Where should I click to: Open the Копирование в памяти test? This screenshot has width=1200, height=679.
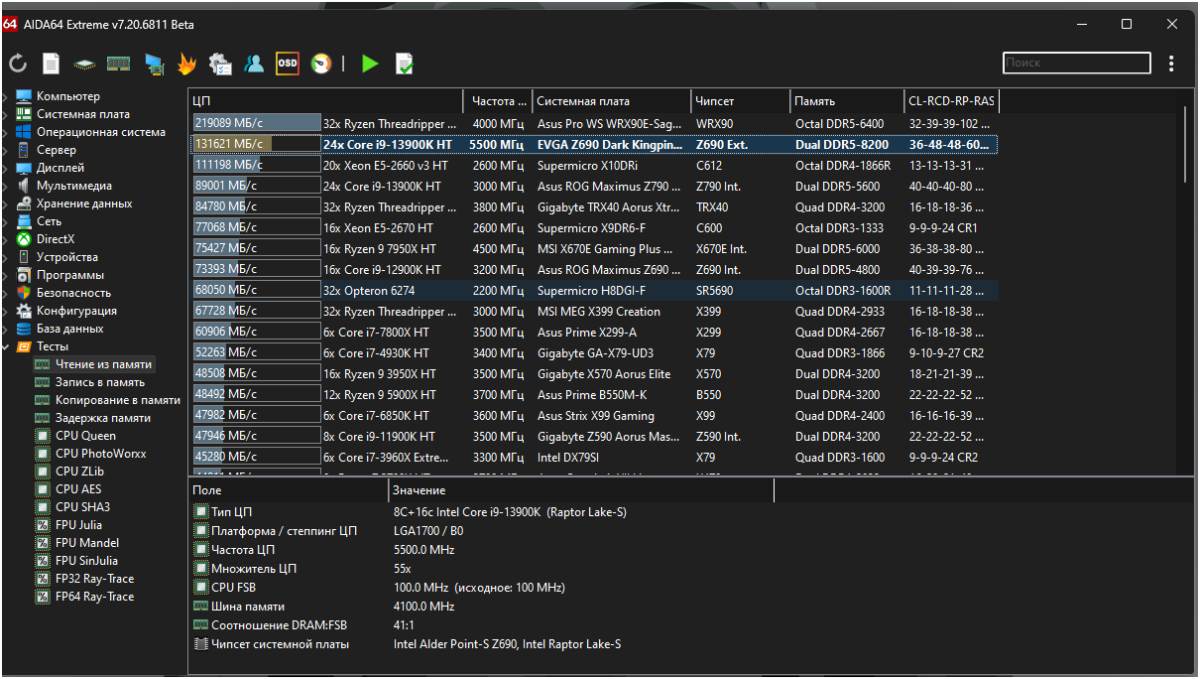click(118, 400)
